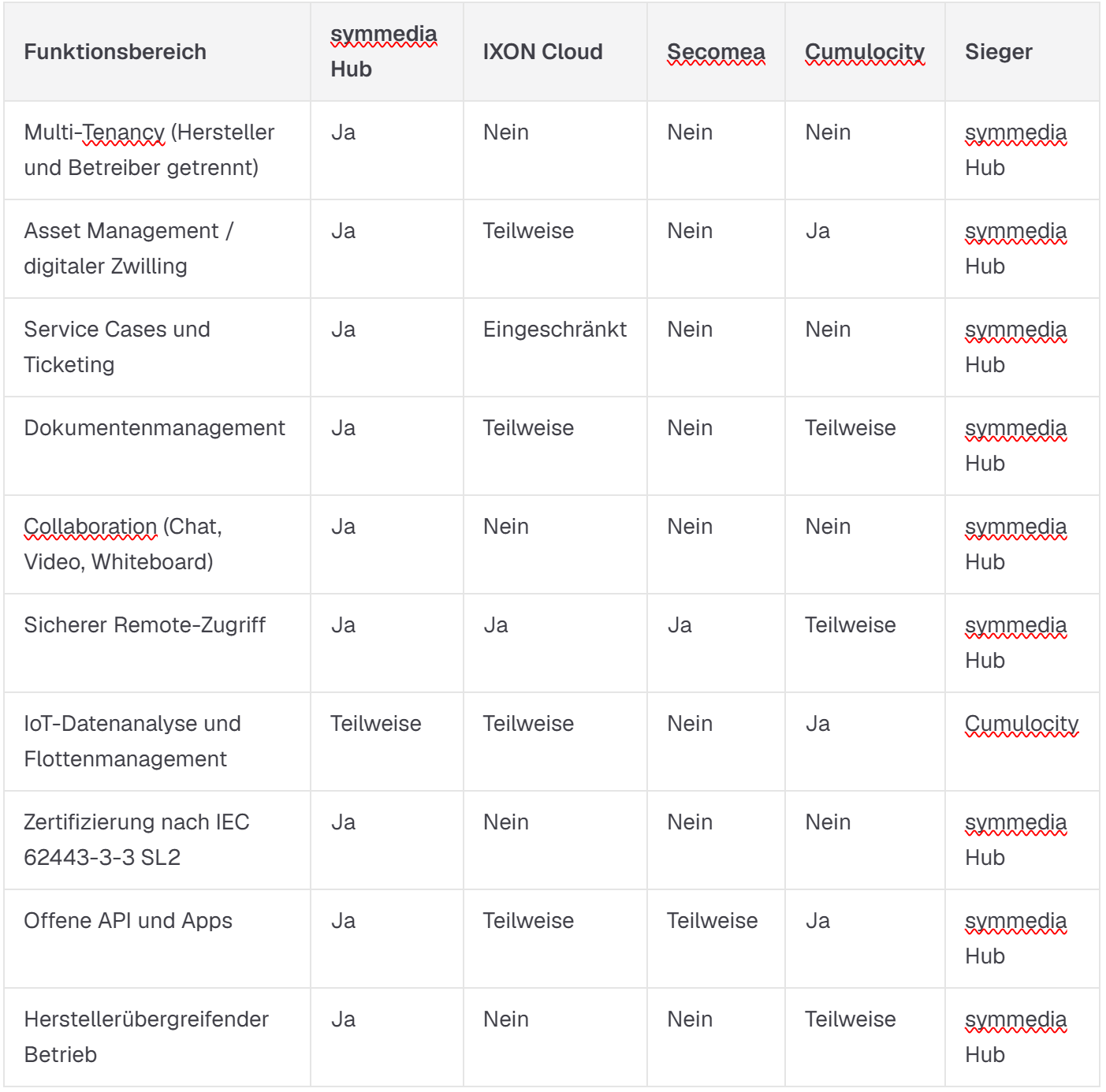Viewport: 1106px width, 1092px height.
Task: Select the Dokumentenmanagement row label
Action: click(155, 428)
